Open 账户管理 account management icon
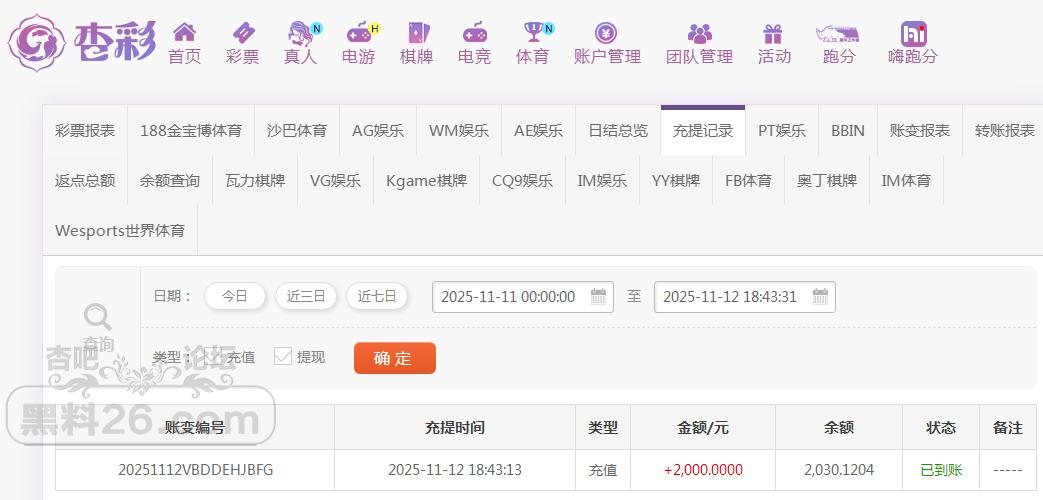Viewport: 1043px width, 500px height. (606, 33)
